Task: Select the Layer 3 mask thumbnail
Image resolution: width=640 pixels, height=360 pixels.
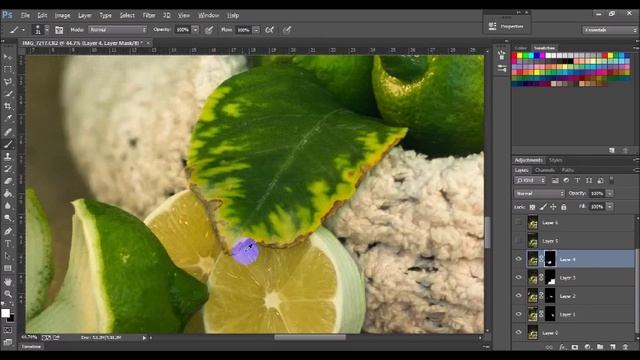Action: 550,278
